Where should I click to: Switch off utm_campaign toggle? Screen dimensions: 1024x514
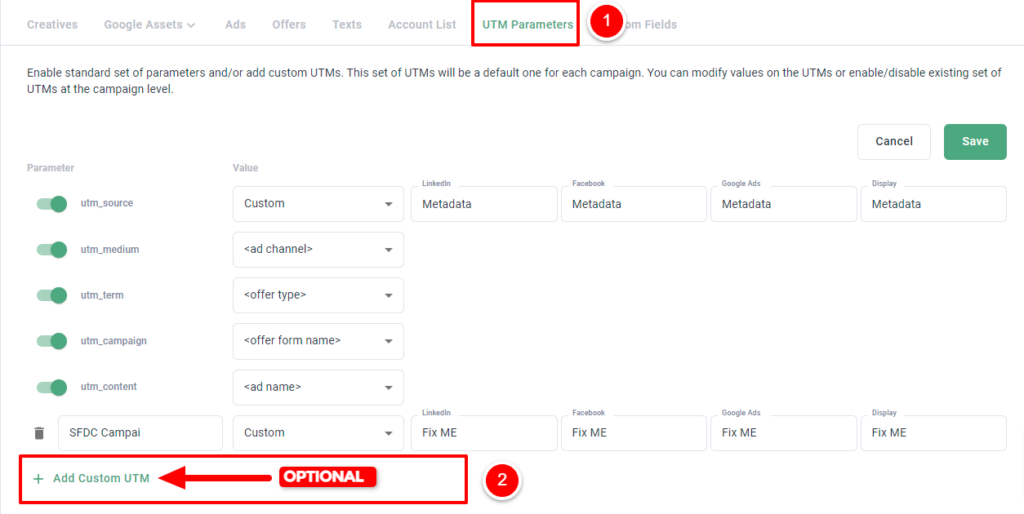52,341
